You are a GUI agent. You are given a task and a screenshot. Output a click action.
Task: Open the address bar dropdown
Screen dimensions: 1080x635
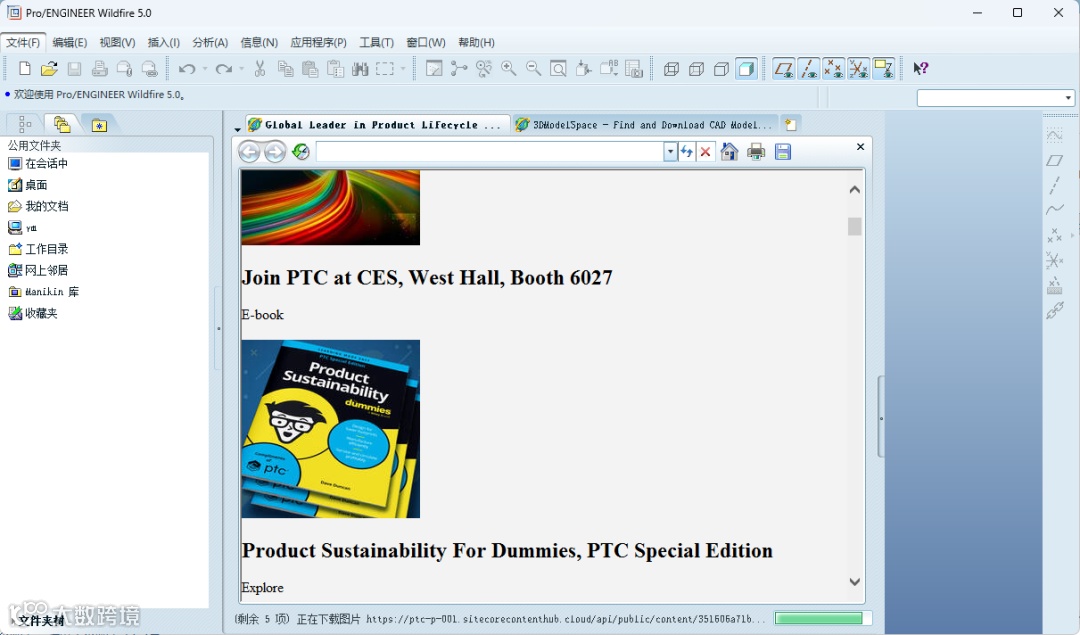point(670,152)
